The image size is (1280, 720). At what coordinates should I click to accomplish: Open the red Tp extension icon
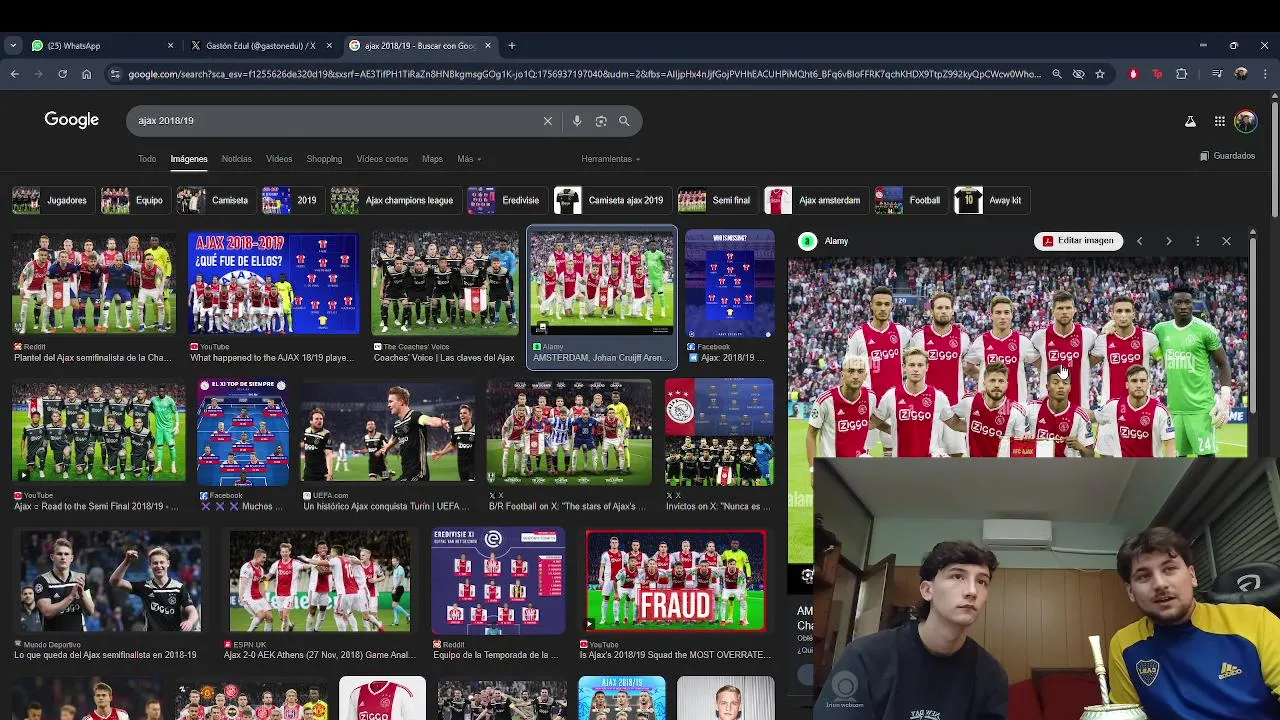(1157, 74)
